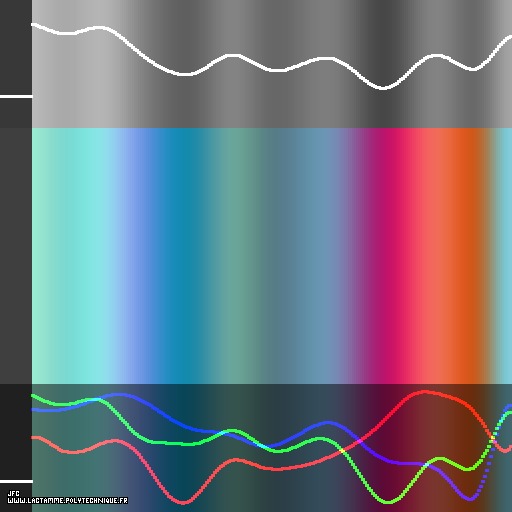The width and height of the screenshot is (512, 512).
Task: Click the green channel curve's deepest trough
Action: tap(388, 501)
